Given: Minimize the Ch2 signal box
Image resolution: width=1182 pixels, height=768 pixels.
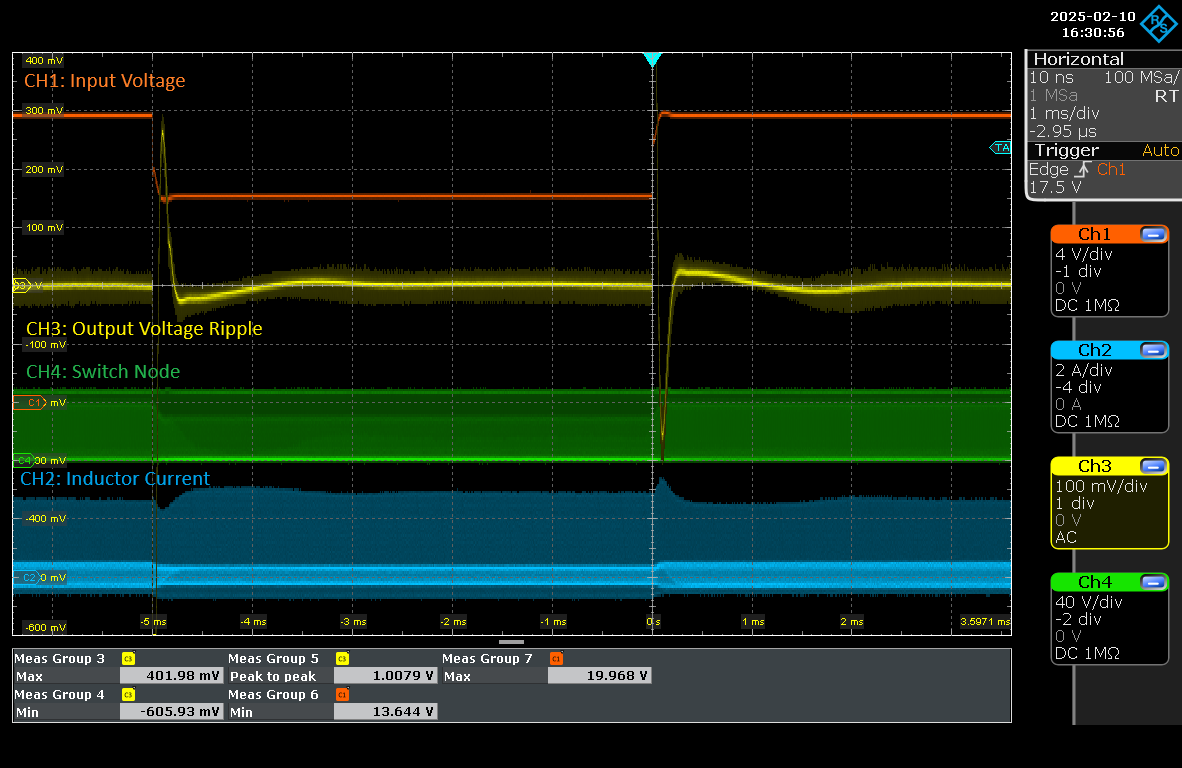Looking at the screenshot, I should point(1153,350).
